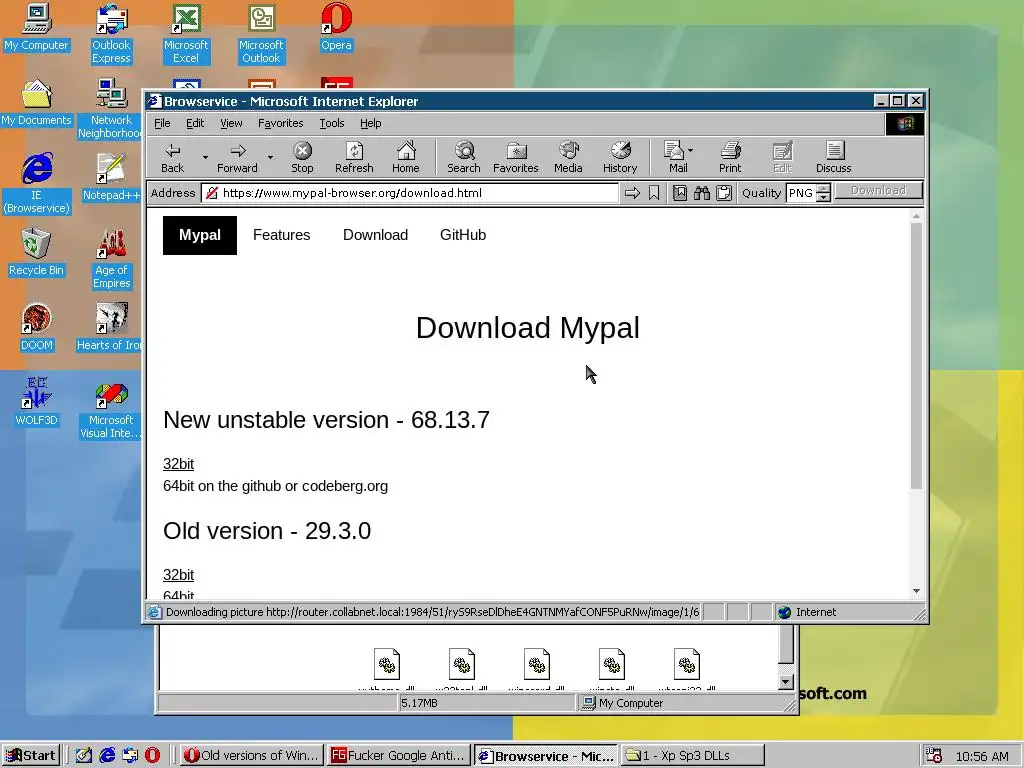Select the Network Neighborhood desktop icon
Image resolution: width=1024 pixels, height=768 pixels.
[111, 109]
